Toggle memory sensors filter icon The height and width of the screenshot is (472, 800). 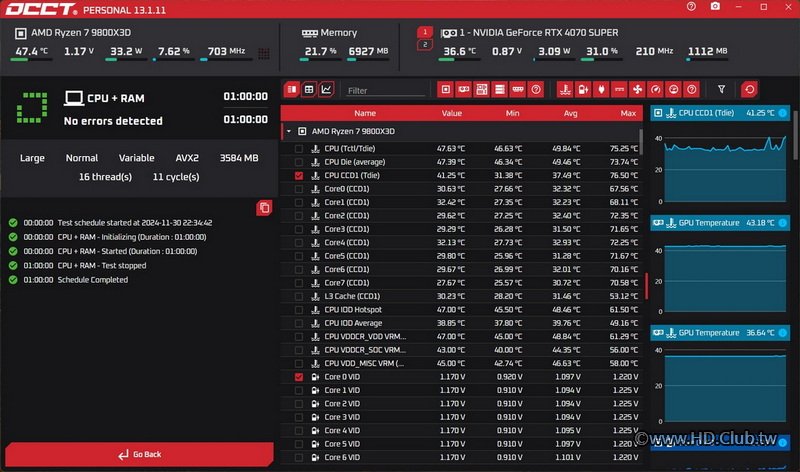pos(518,89)
